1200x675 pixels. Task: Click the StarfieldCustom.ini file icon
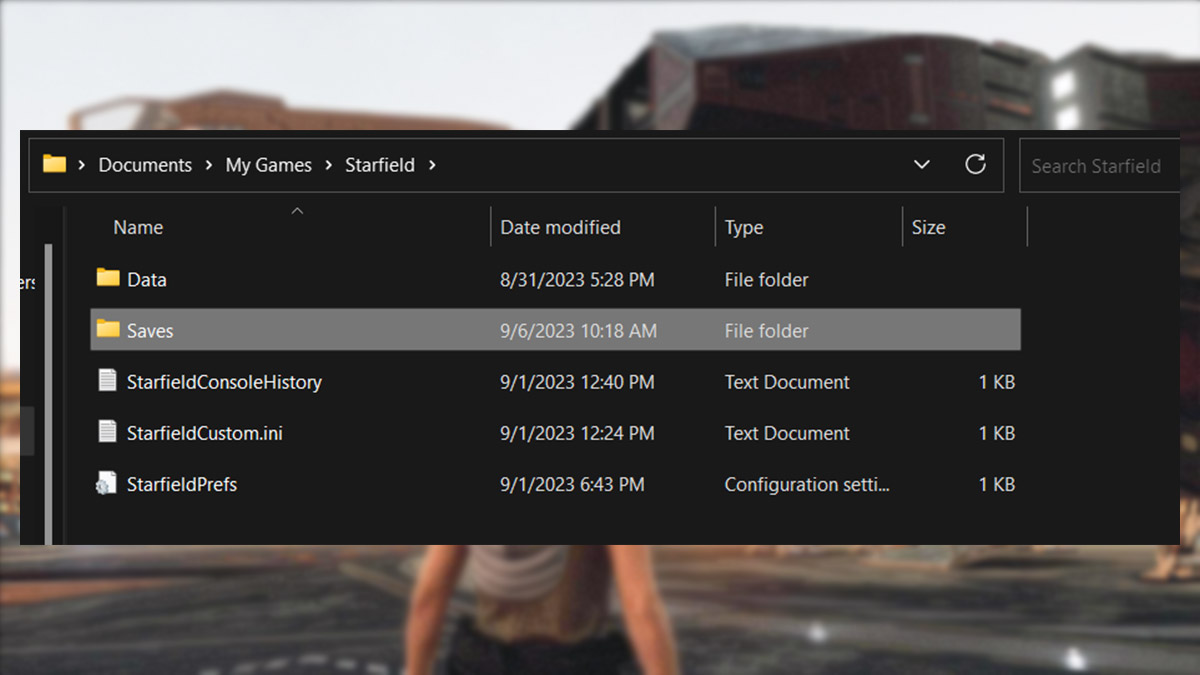(x=108, y=432)
